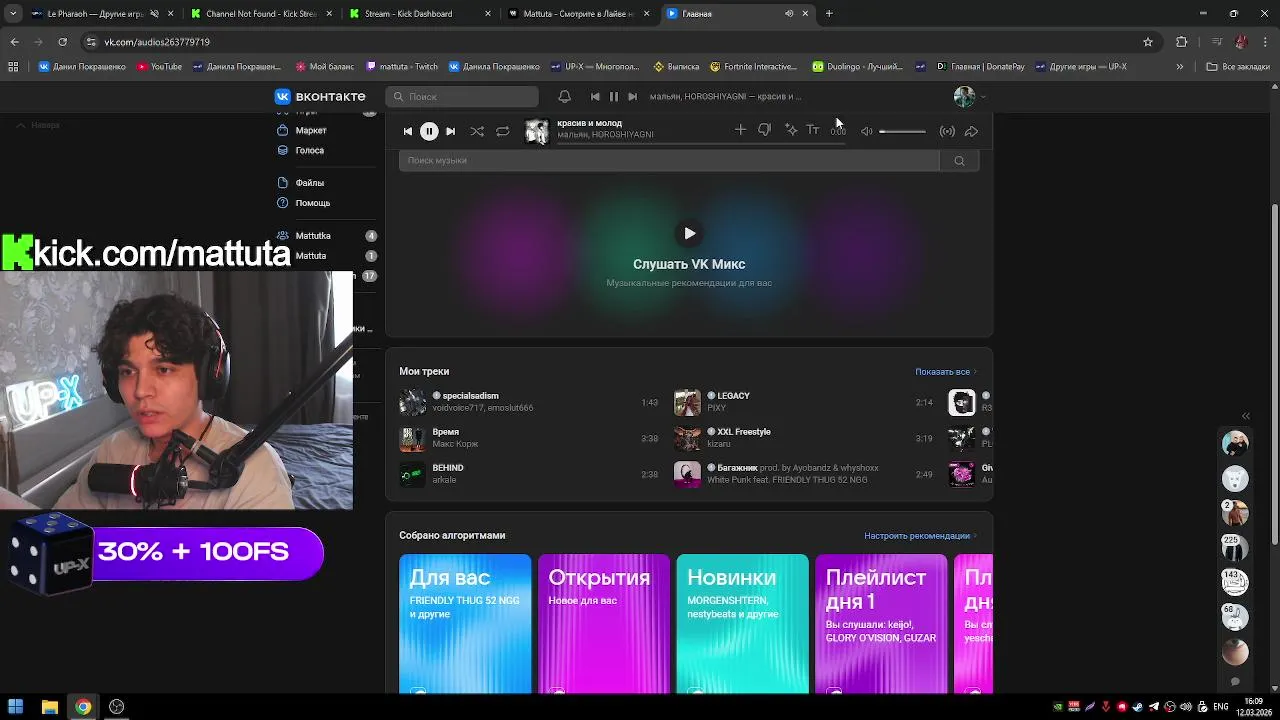Reload the page
This screenshot has height=720, width=1280.
62,42
